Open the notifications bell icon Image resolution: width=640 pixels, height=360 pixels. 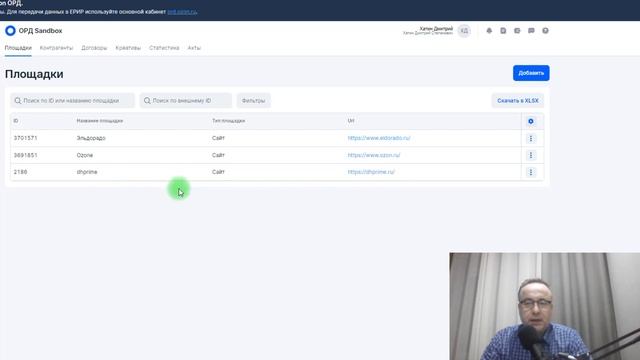(x=489, y=31)
